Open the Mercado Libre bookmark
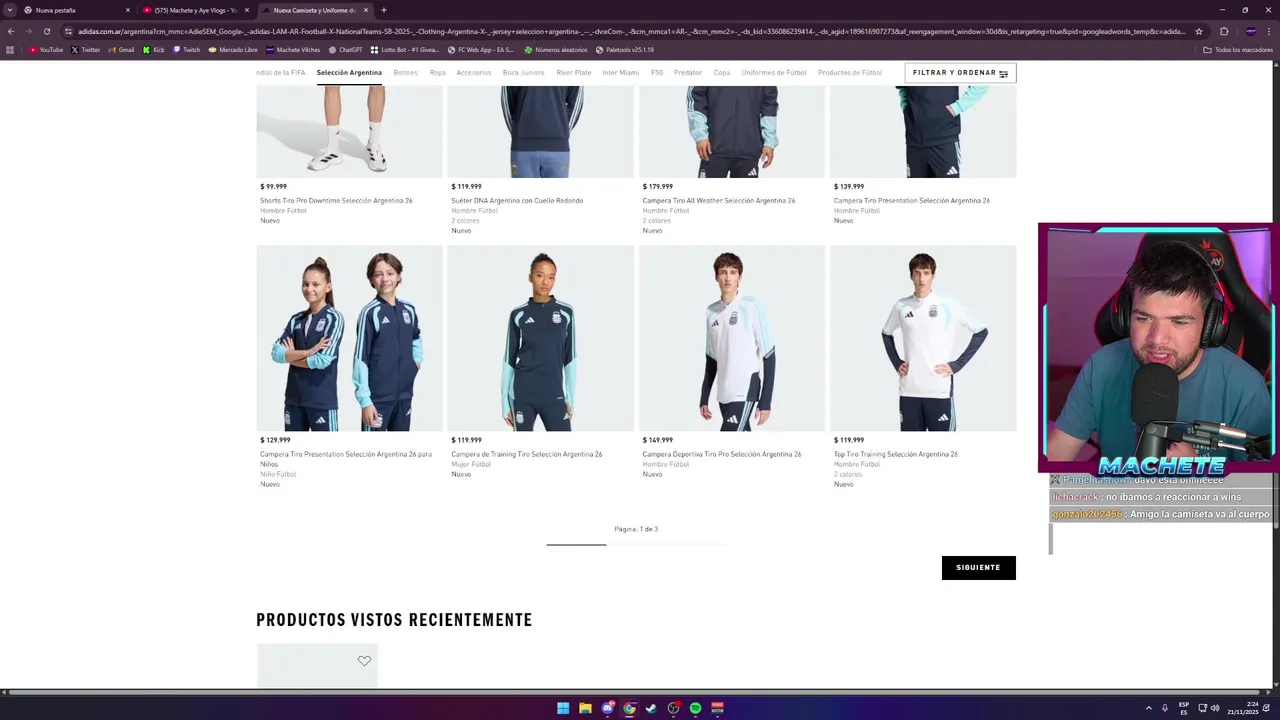The height and width of the screenshot is (720, 1280). tap(233, 49)
